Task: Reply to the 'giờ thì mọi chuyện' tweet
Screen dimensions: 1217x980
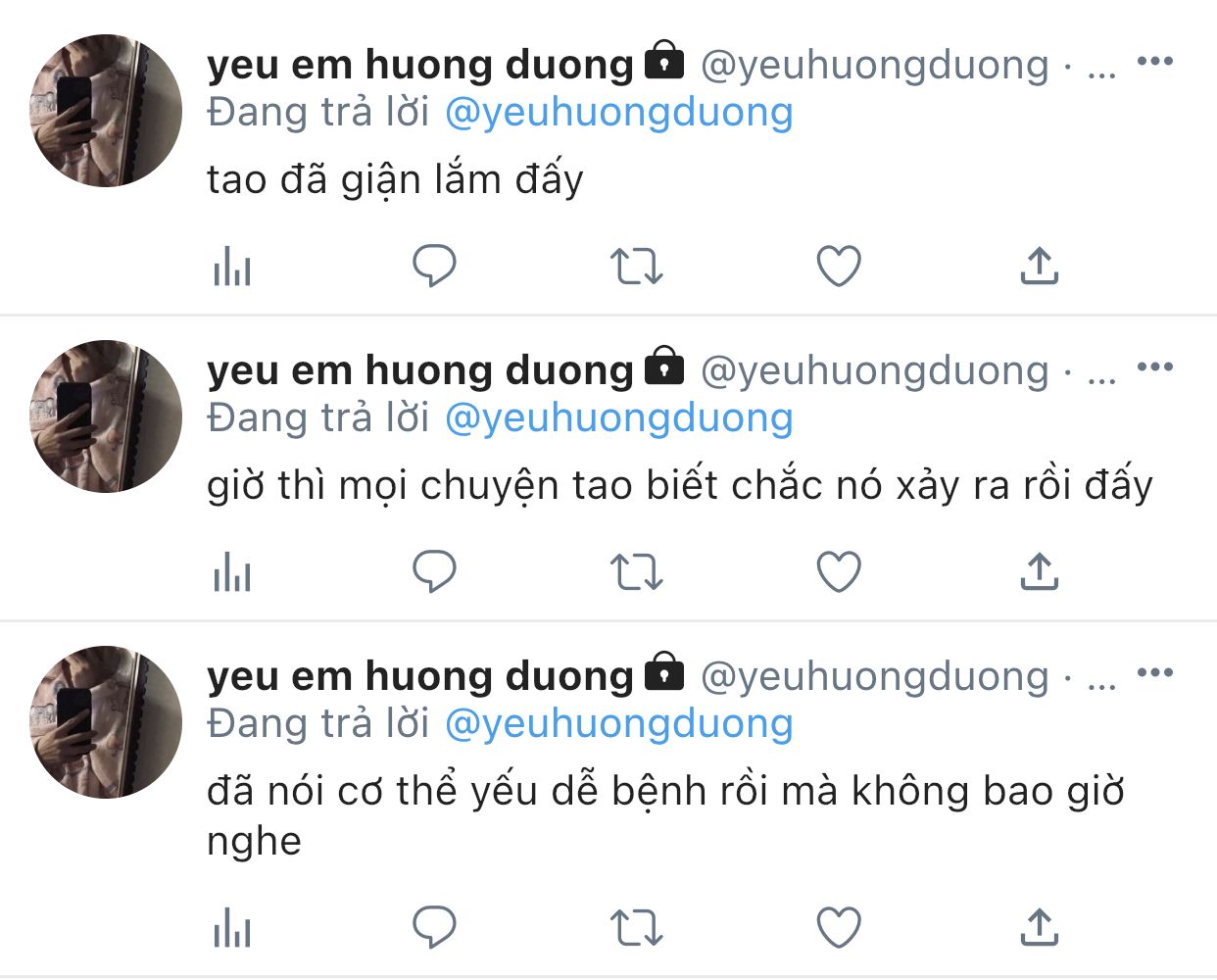Action: pyautogui.click(x=434, y=571)
